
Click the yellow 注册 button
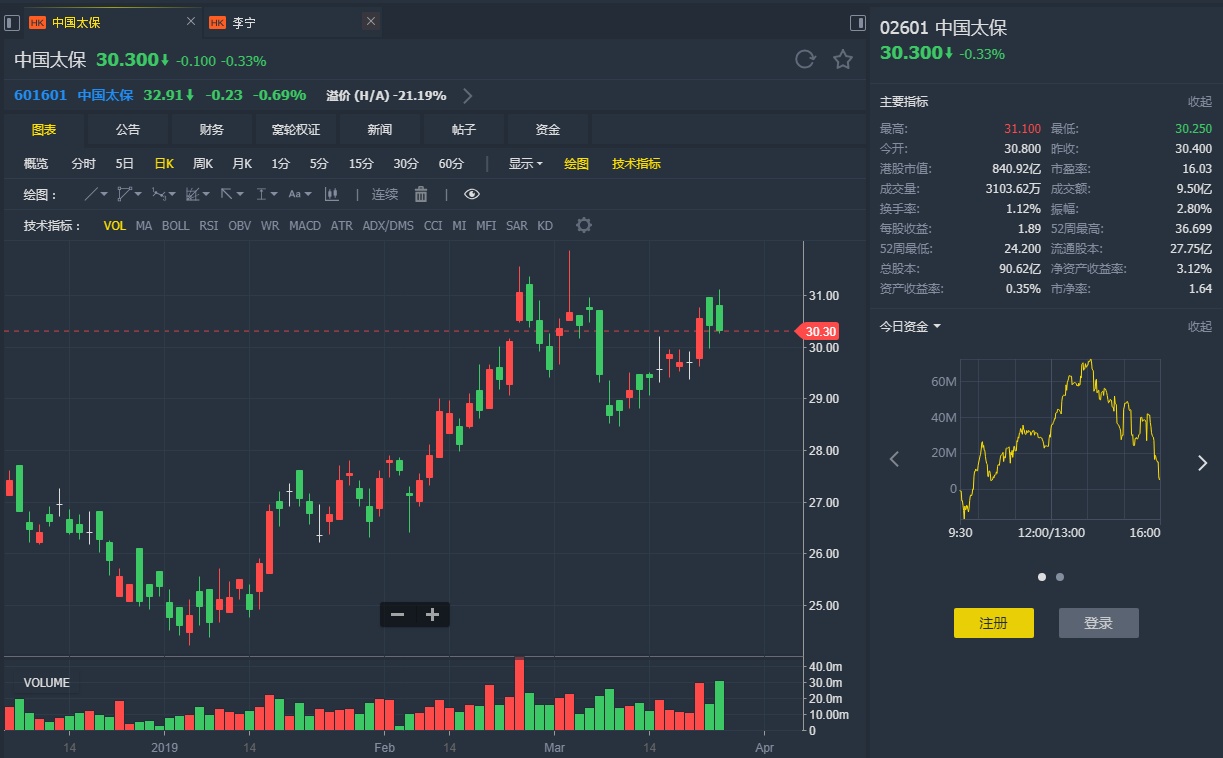(x=993, y=623)
